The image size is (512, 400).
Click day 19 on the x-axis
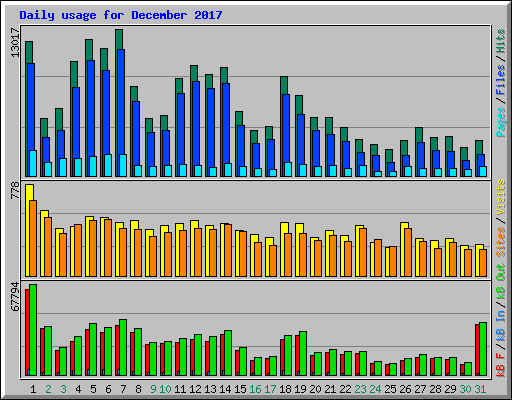pos(300,389)
